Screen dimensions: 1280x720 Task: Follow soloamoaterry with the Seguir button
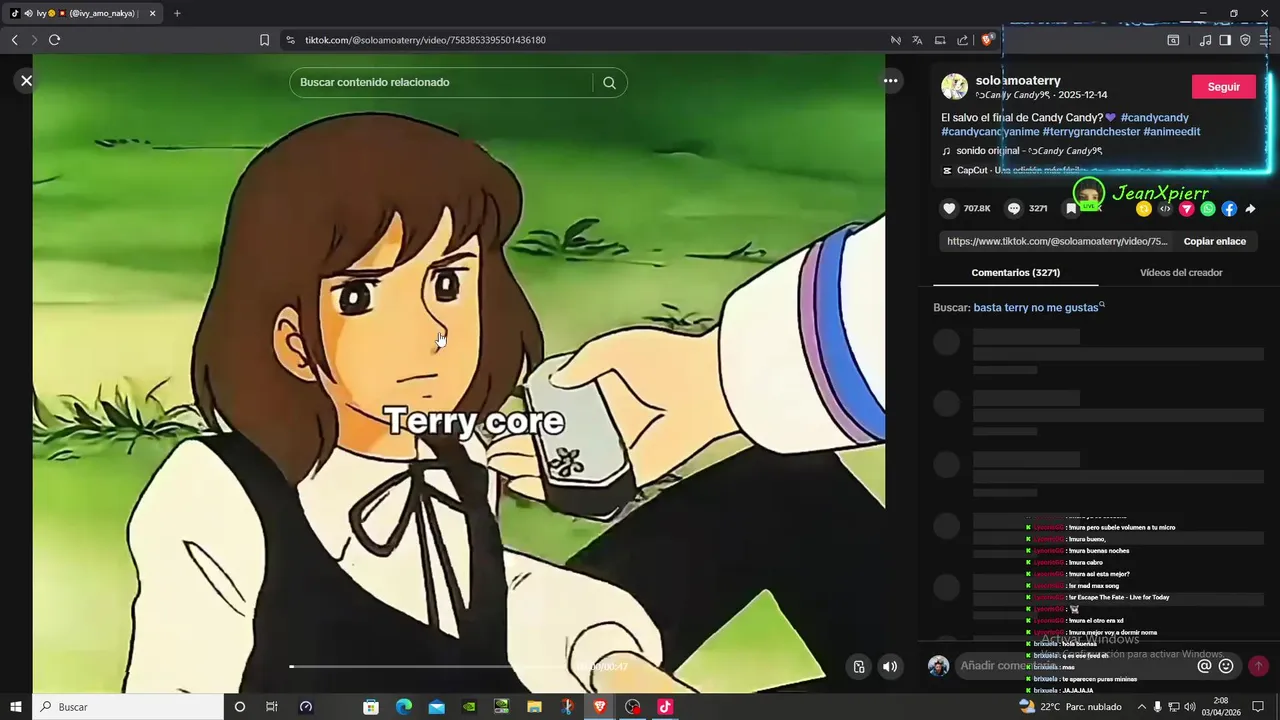[1223, 87]
